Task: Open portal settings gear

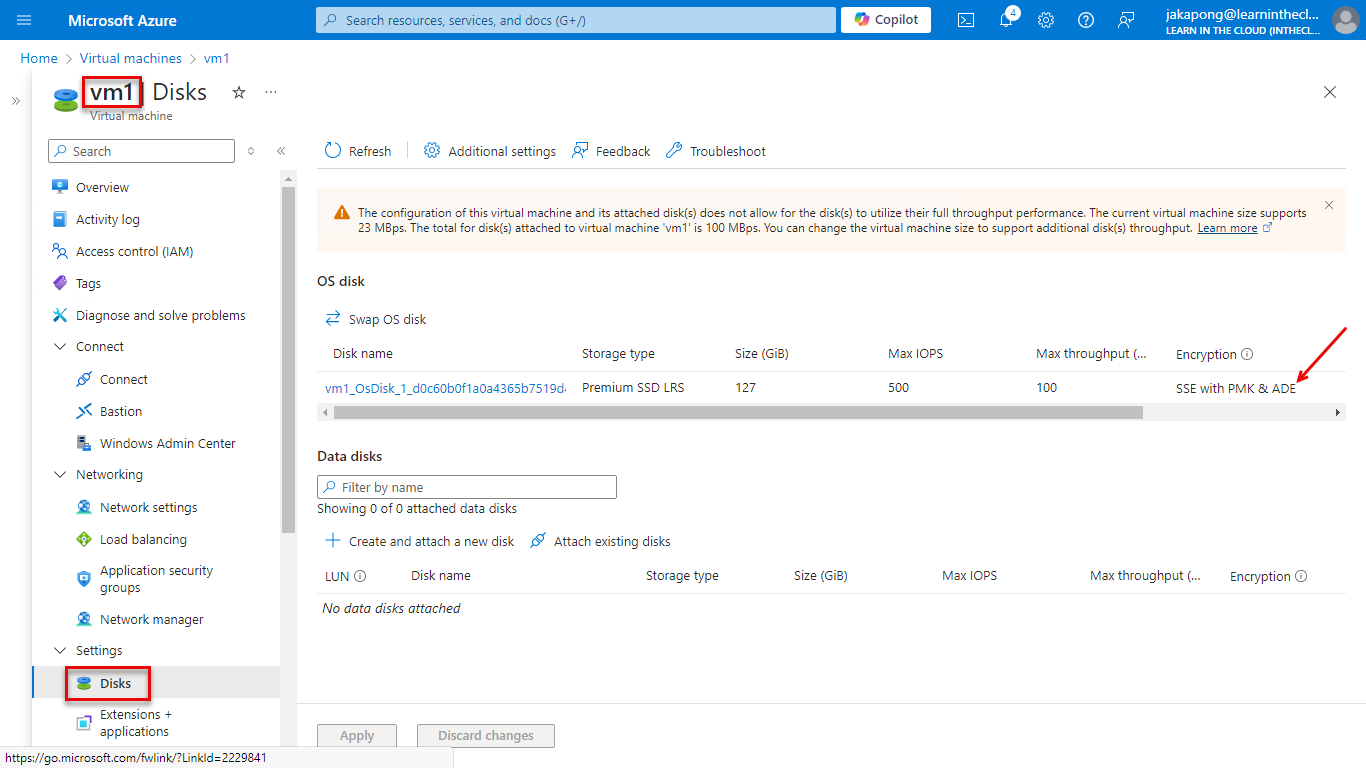Action: [x=1046, y=20]
